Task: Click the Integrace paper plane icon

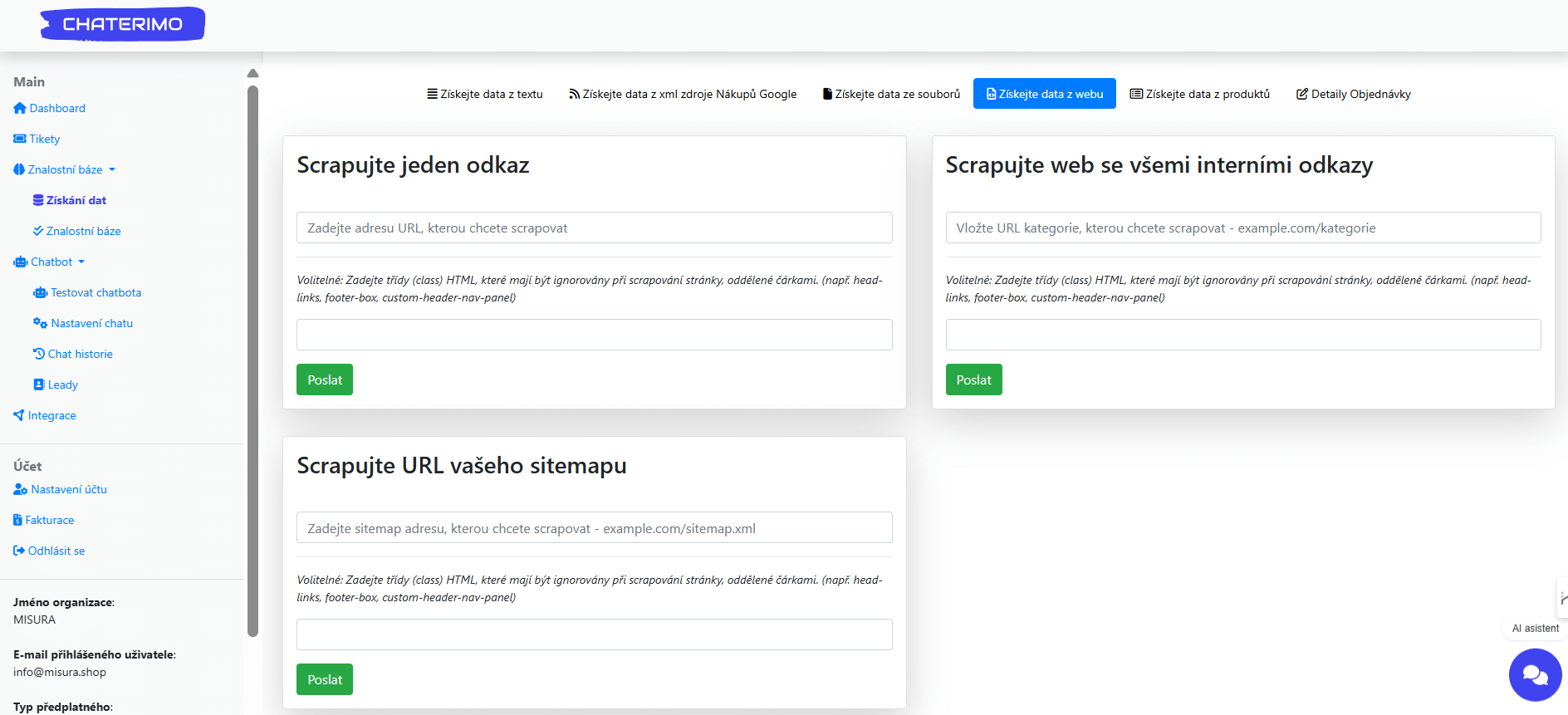Action: pyautogui.click(x=19, y=415)
